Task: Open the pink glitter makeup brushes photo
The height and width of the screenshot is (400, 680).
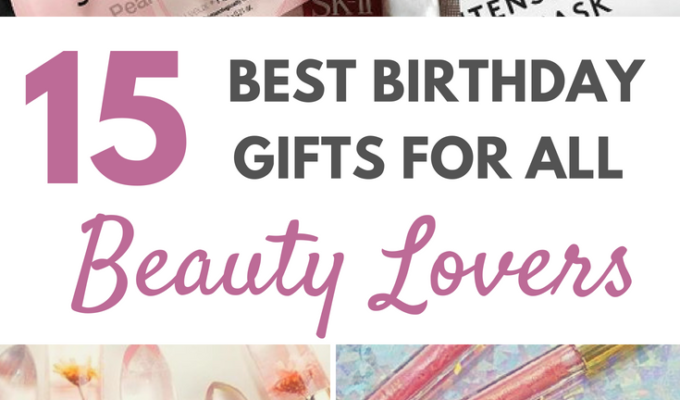Action: tap(508, 372)
